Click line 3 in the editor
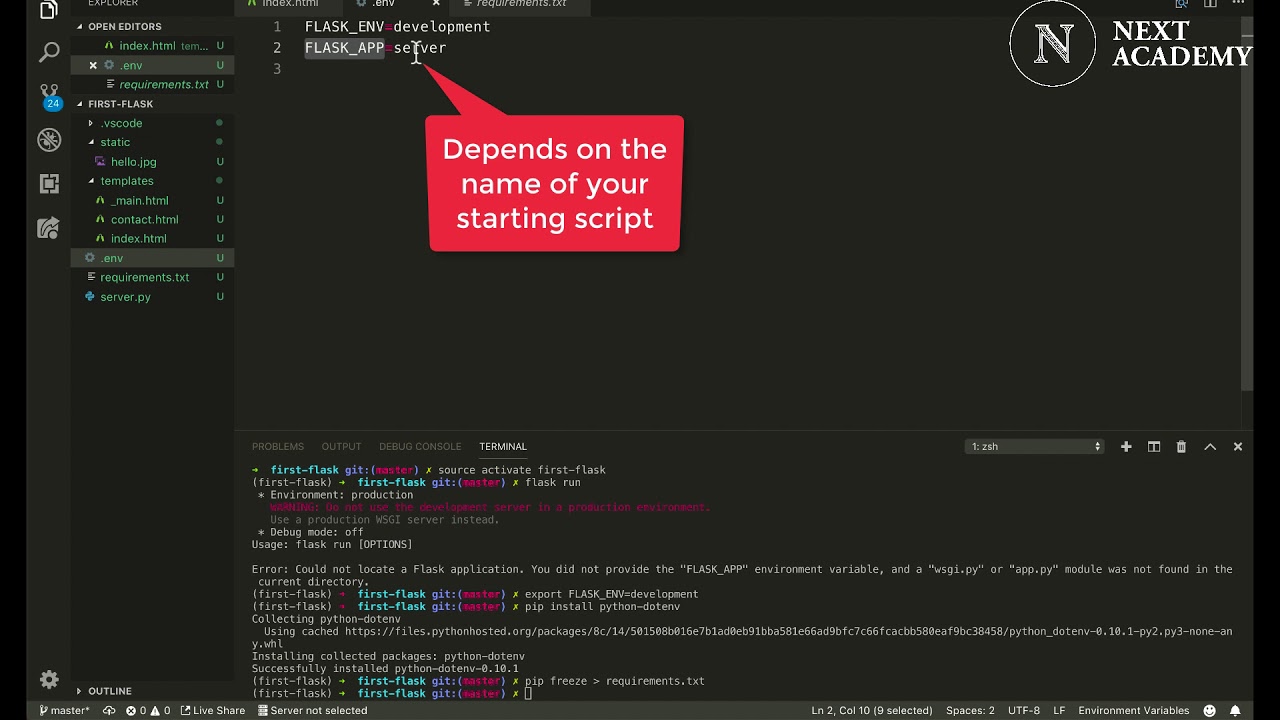 [x=740, y=68]
